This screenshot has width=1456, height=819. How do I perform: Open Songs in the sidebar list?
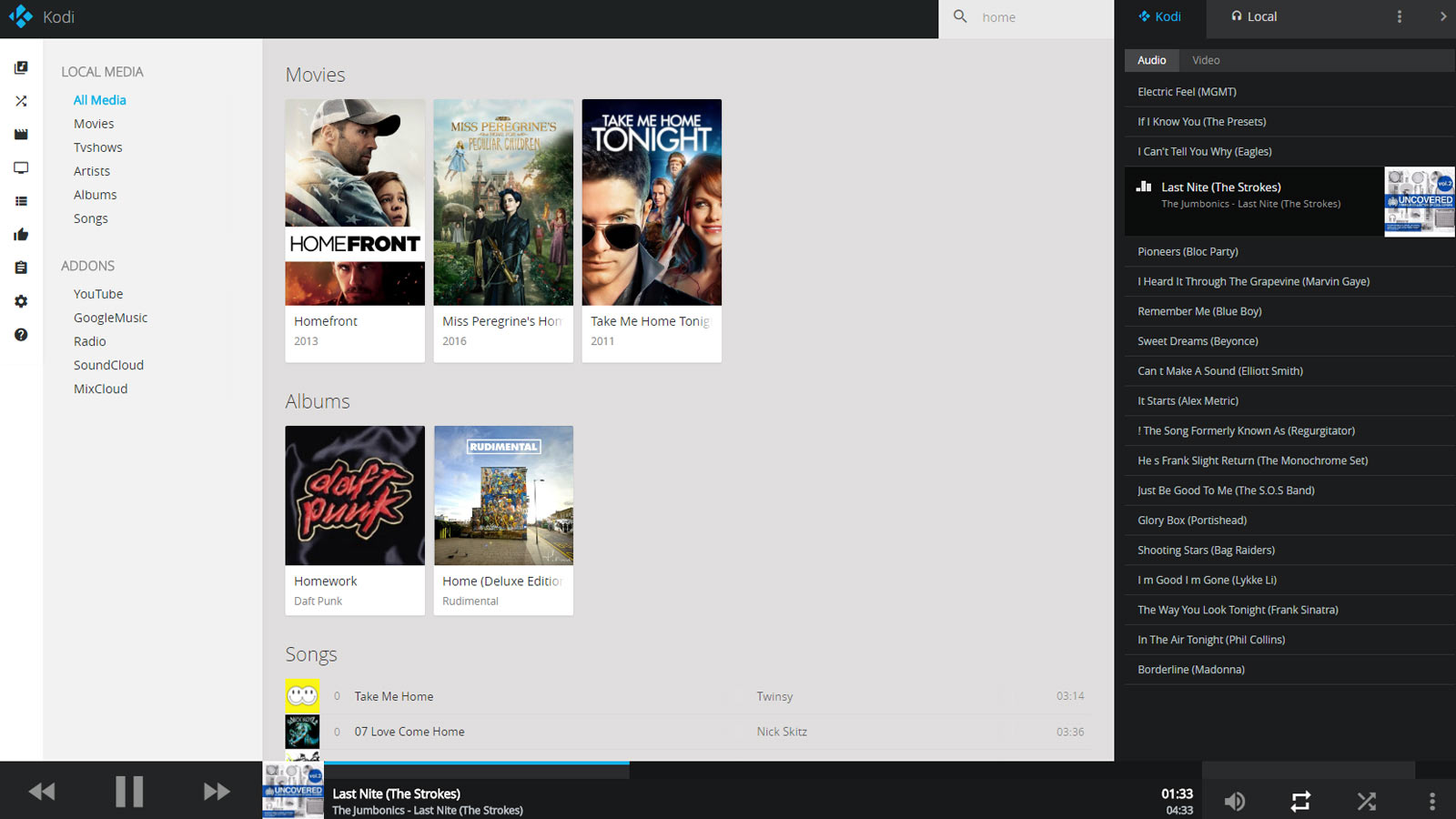click(91, 218)
